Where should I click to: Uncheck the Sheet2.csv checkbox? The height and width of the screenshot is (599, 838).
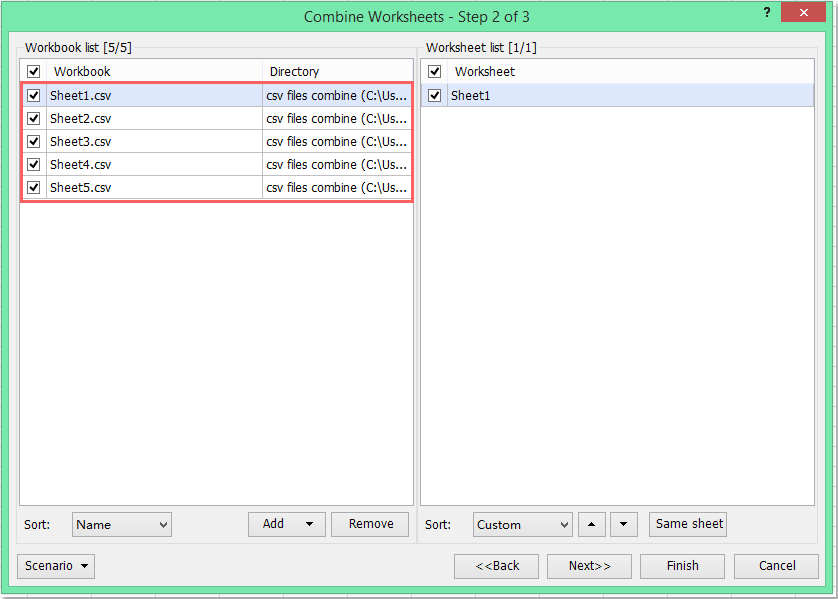coord(34,118)
